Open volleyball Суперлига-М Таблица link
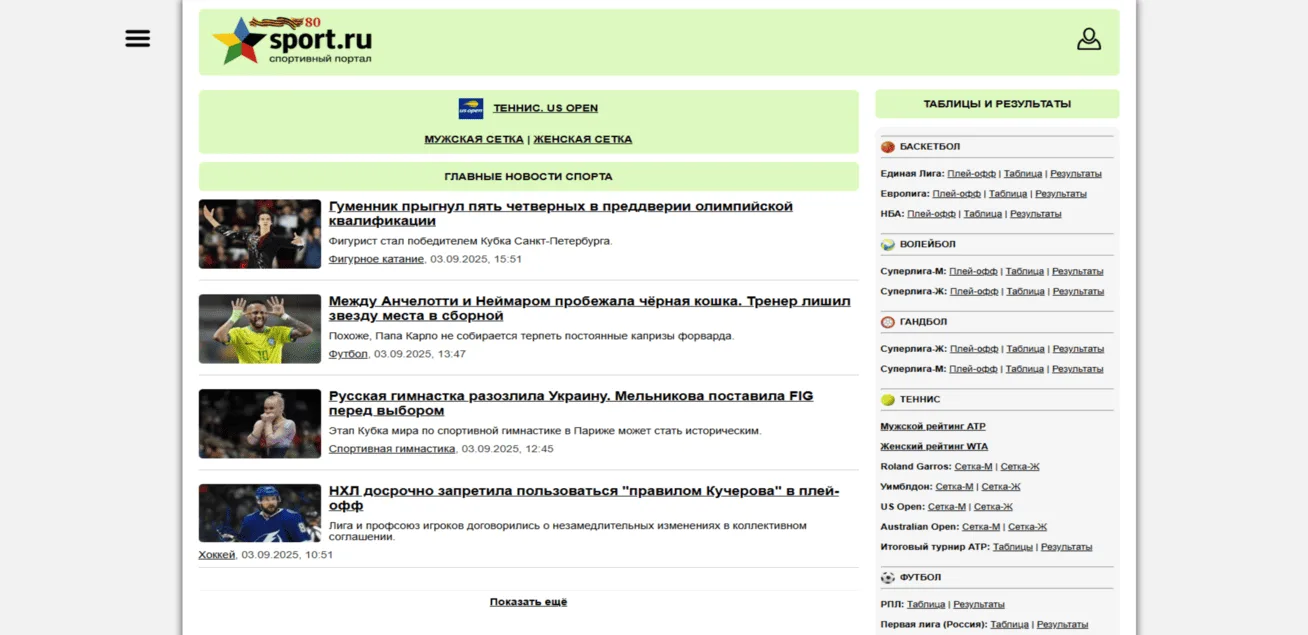1308x635 pixels. [1025, 272]
